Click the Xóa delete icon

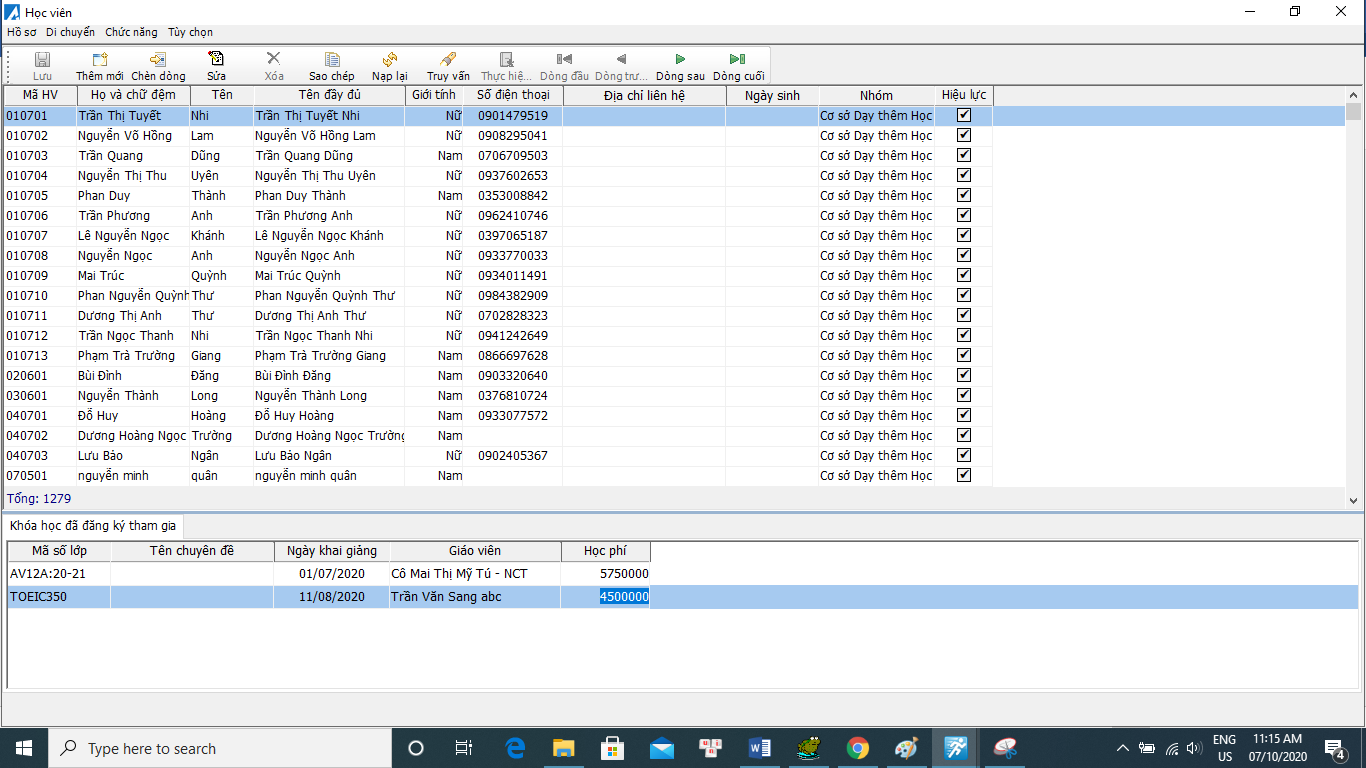(x=274, y=59)
